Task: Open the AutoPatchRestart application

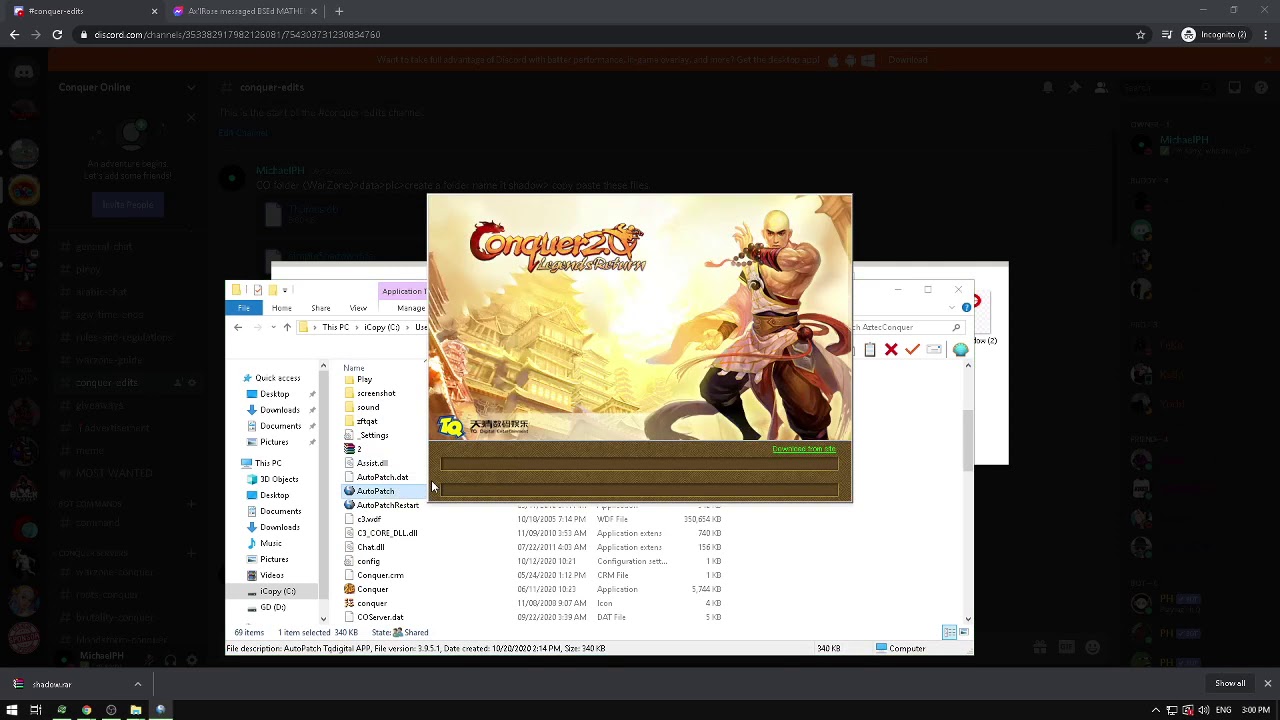Action: click(381, 505)
